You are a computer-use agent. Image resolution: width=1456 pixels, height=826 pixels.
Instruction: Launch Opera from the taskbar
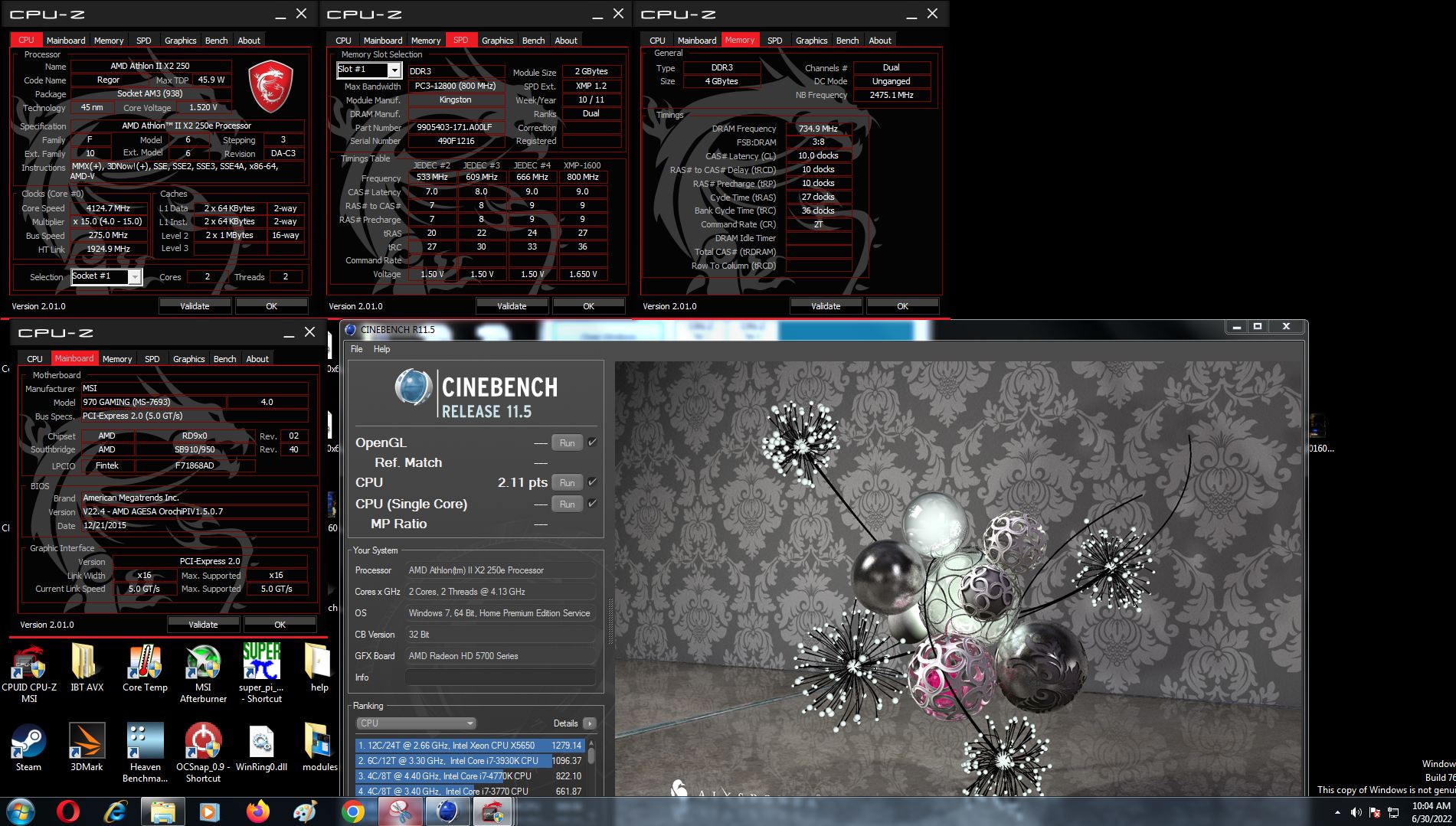click(68, 811)
